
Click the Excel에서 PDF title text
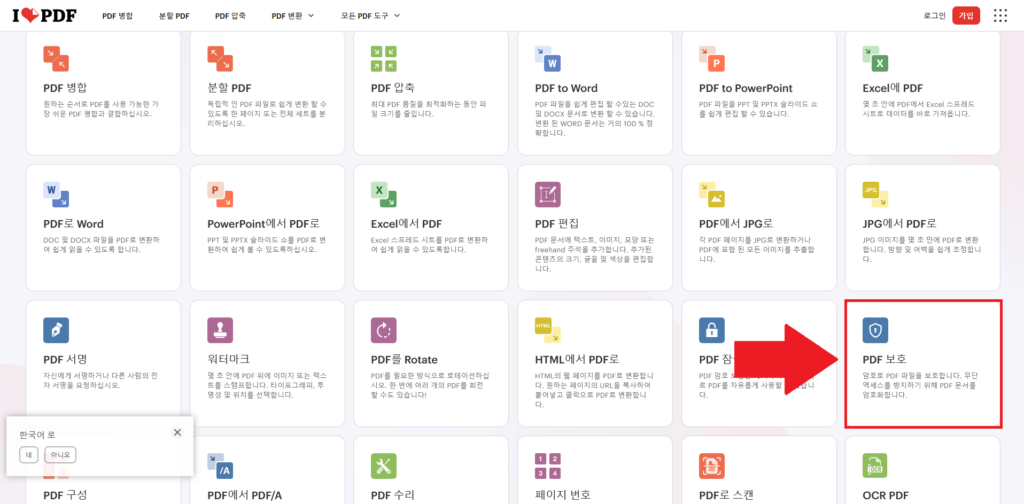[408, 224]
